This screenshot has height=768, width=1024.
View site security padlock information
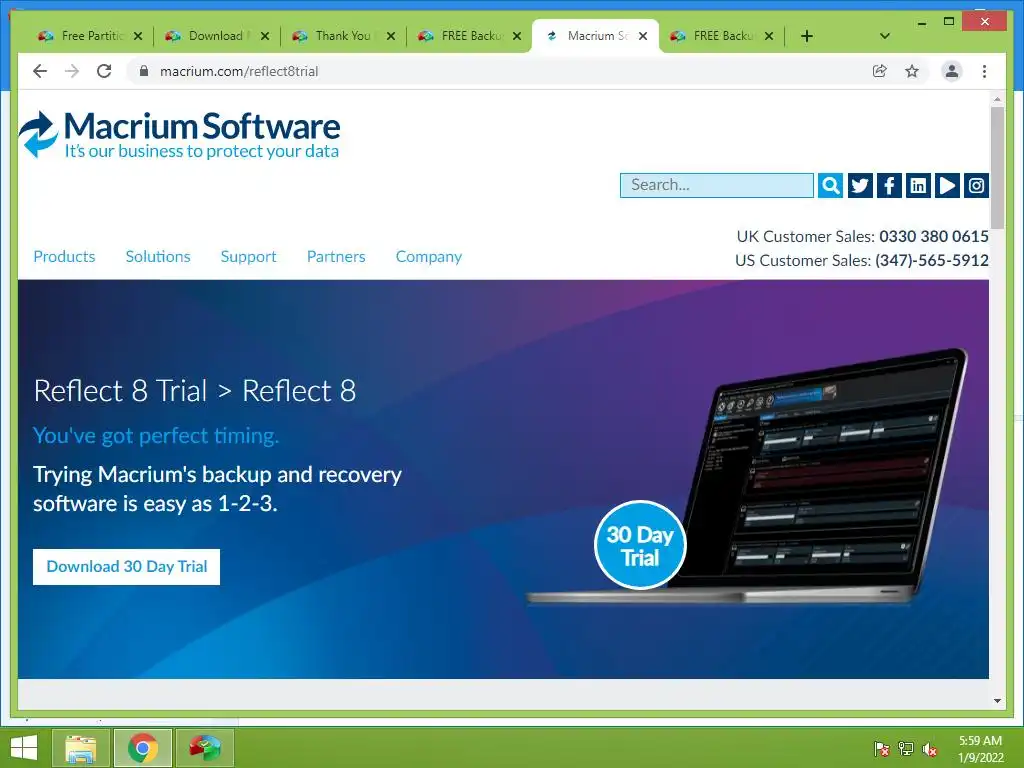coord(144,71)
